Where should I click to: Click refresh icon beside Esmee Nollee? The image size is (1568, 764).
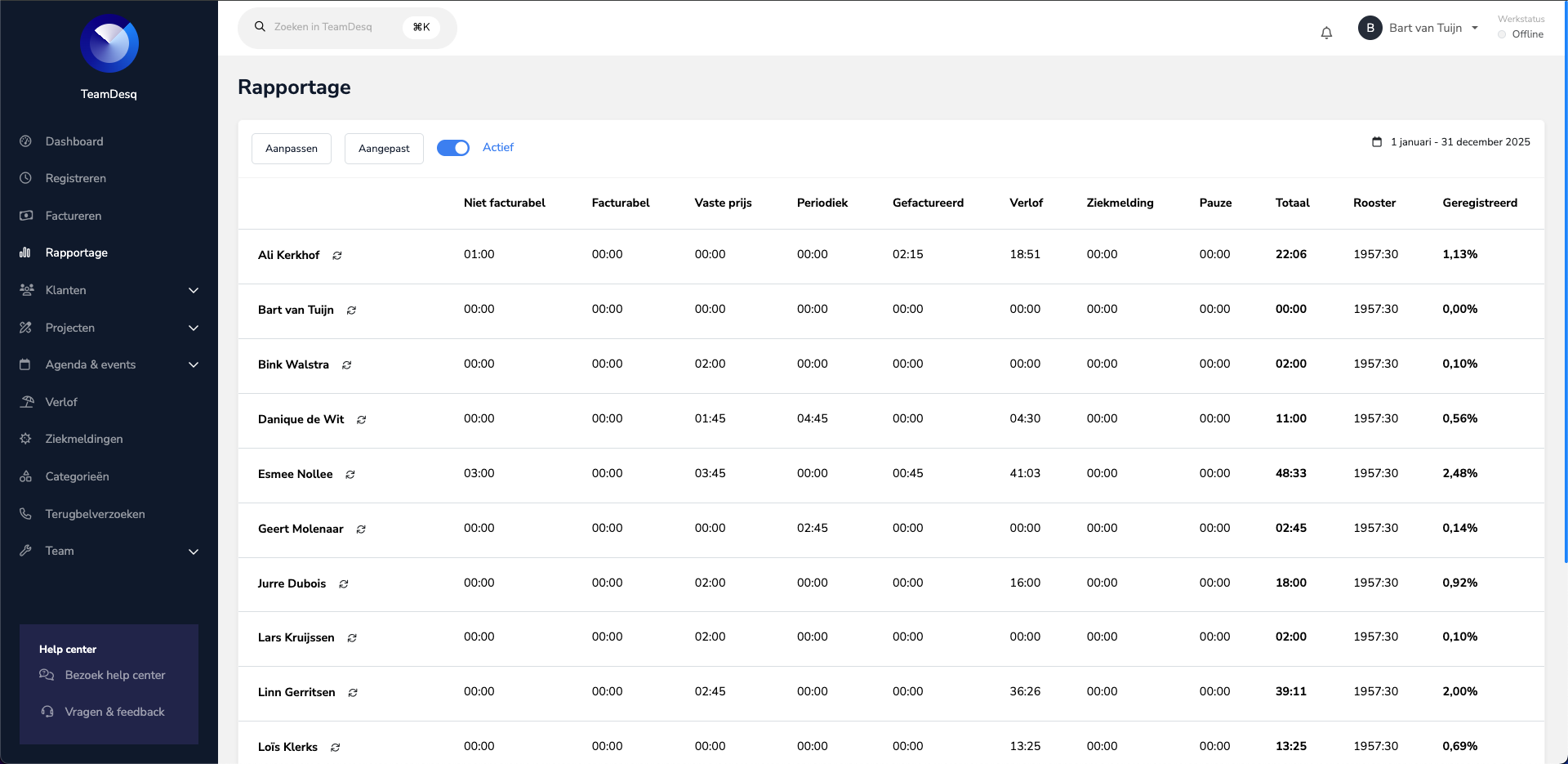tap(350, 475)
